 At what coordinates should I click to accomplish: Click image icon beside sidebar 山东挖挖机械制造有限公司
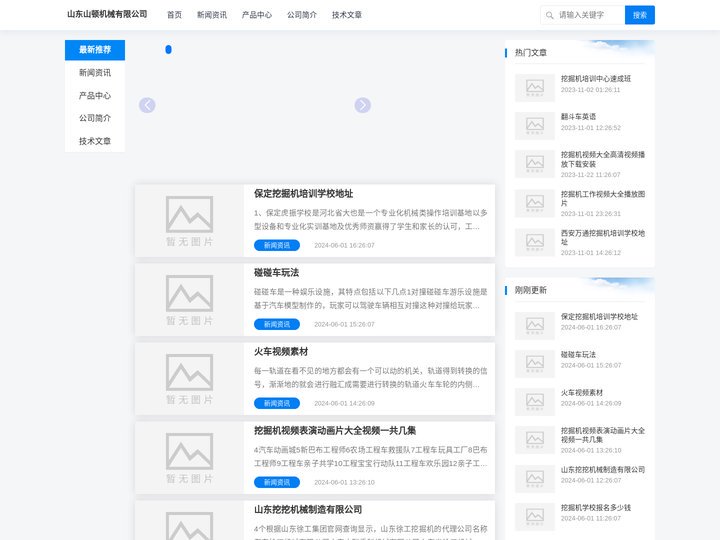(x=535, y=478)
